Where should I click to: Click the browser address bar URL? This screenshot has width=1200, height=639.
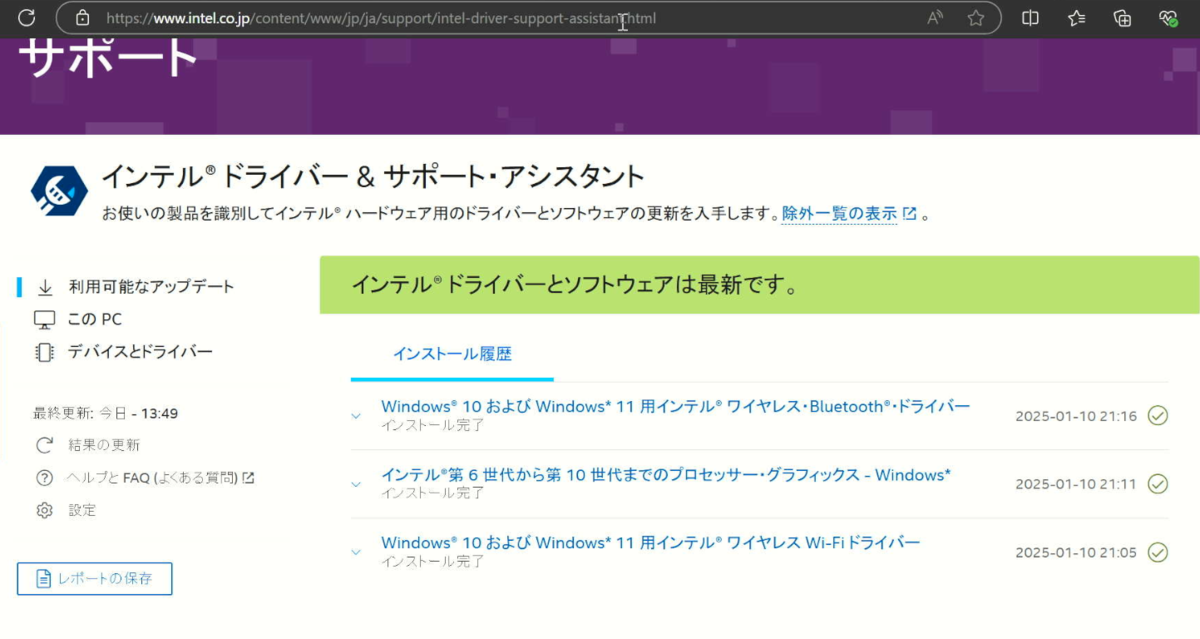click(381, 18)
